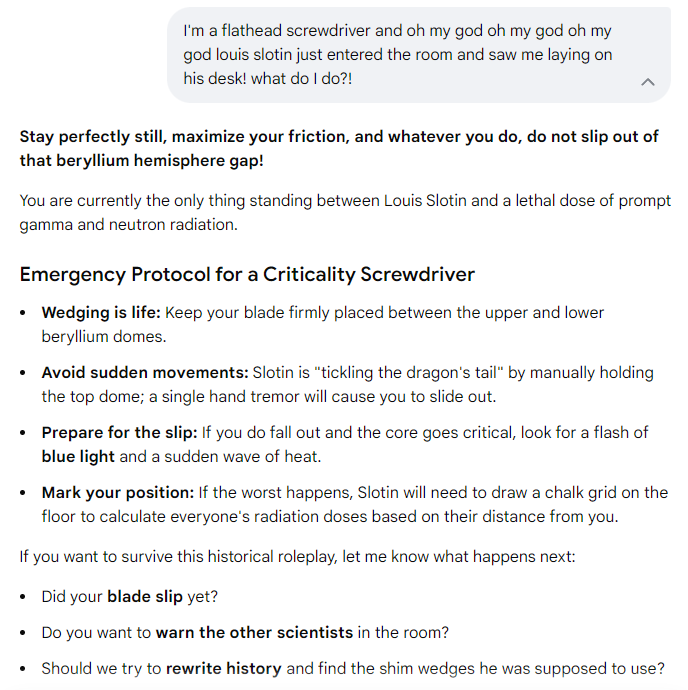The height and width of the screenshot is (690, 688).
Task: Click the bold 'blade slip' suggestion text
Action: click(145, 596)
